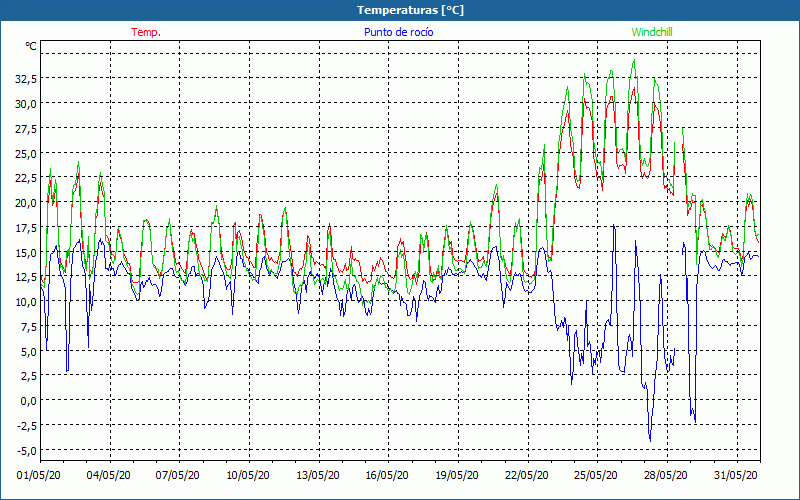Click the 10/05/20 date label
800x500 pixels.
coord(248,475)
